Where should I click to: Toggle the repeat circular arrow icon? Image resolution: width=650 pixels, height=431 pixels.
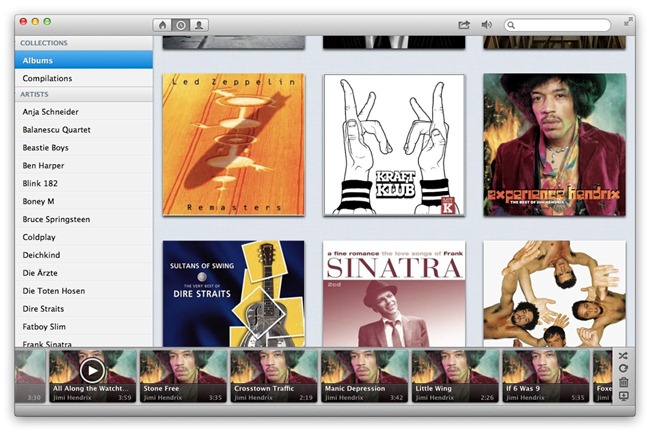pyautogui.click(x=623, y=368)
